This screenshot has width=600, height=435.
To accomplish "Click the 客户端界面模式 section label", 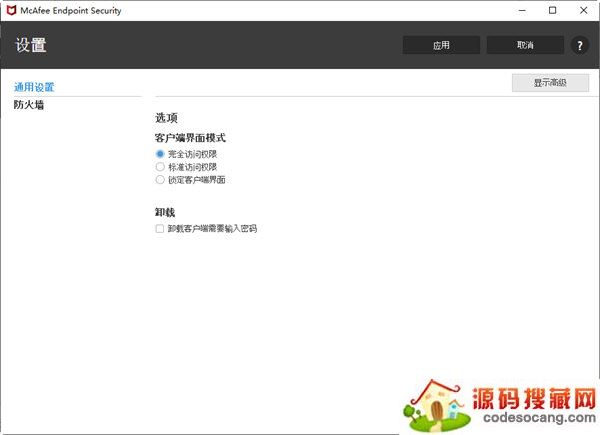I will 190,138.
